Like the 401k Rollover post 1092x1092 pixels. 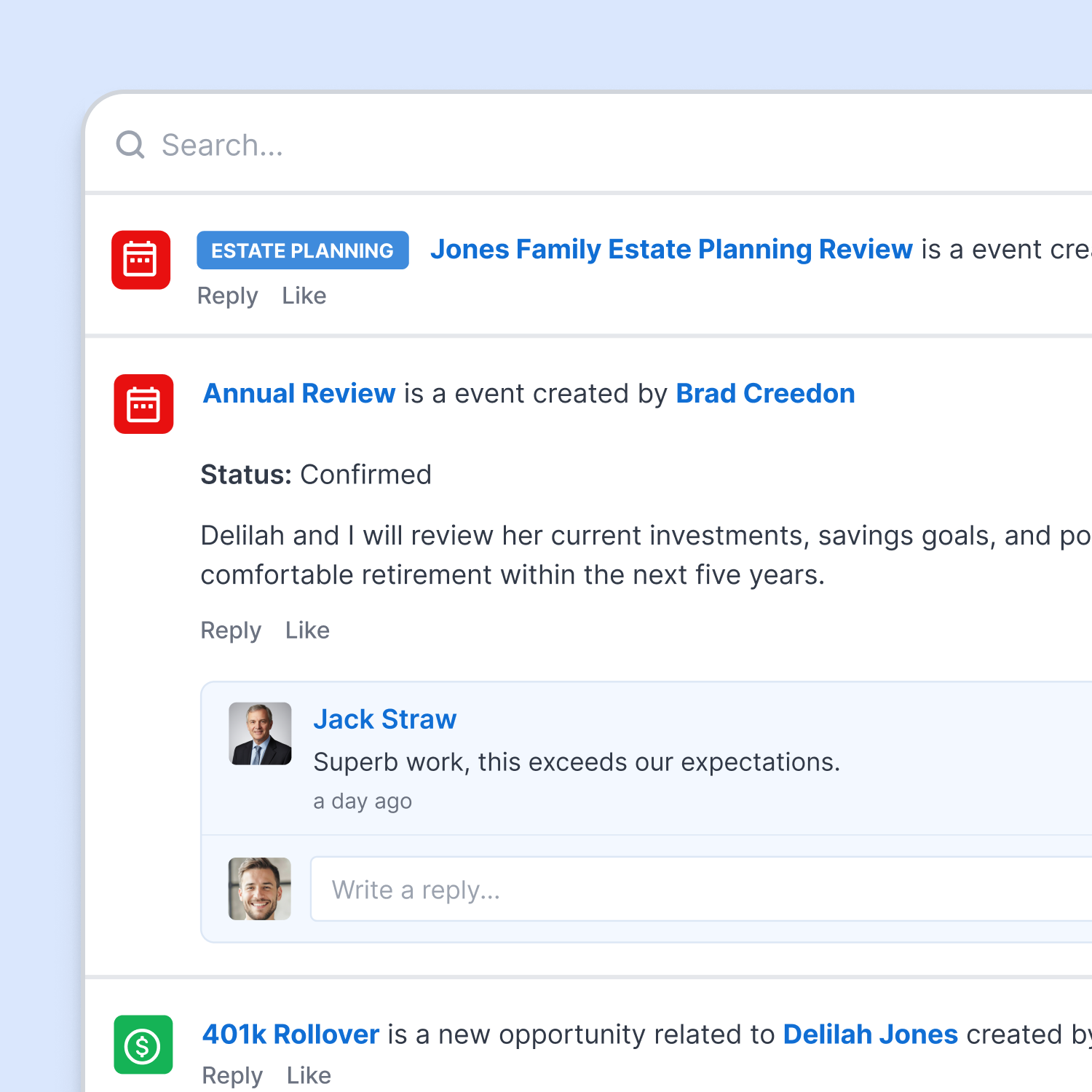309,1075
